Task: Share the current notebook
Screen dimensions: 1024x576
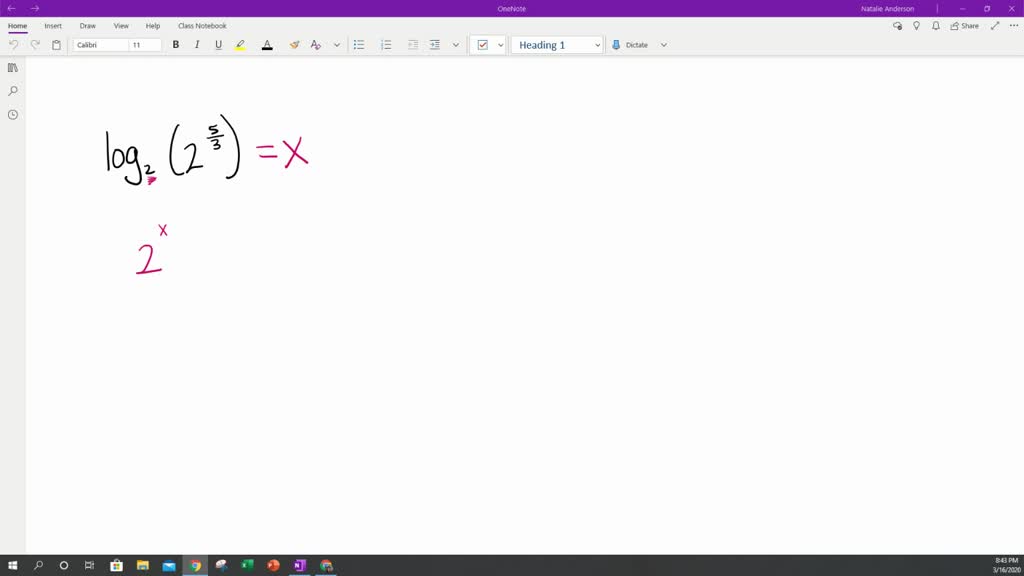Action: coord(963,25)
